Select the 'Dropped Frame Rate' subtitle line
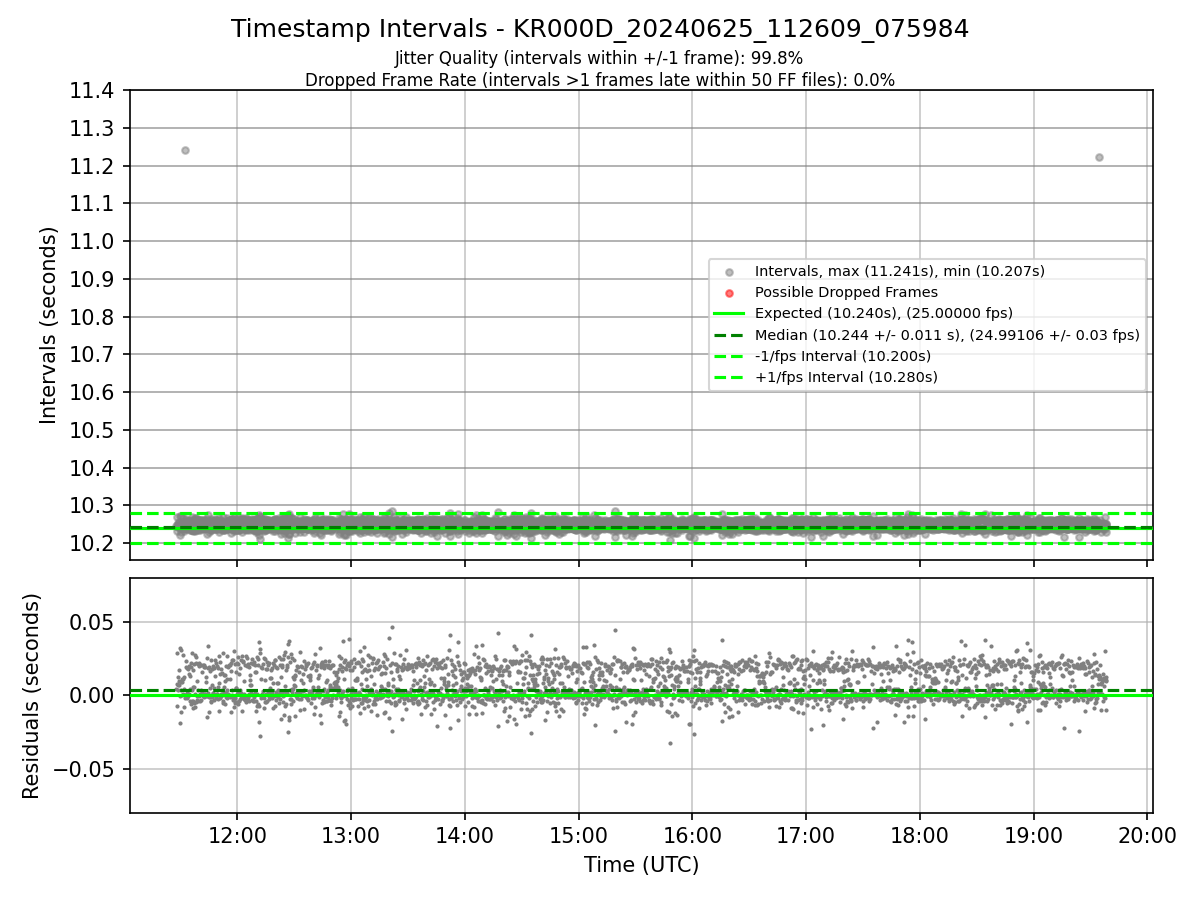Screen dimensions: 1200x900 (600, 80)
